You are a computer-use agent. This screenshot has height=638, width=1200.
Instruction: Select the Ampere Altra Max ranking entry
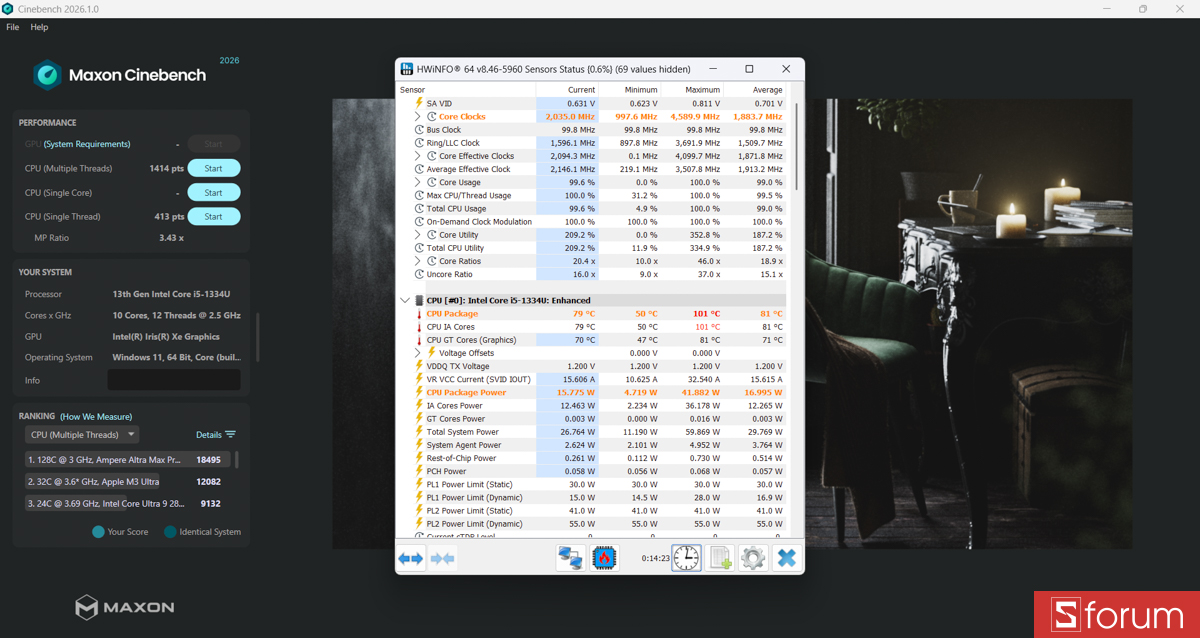coord(126,459)
